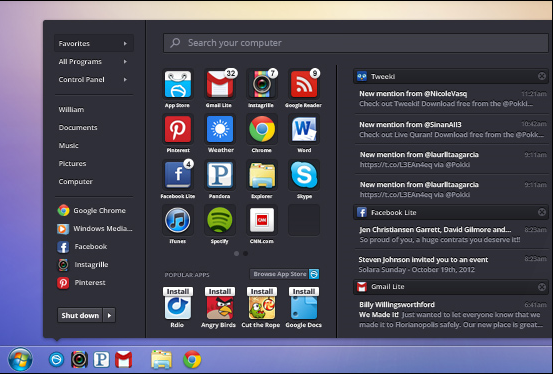This screenshot has width=553, height=374.
Task: Open Documents in left menu
Action: tap(78, 127)
